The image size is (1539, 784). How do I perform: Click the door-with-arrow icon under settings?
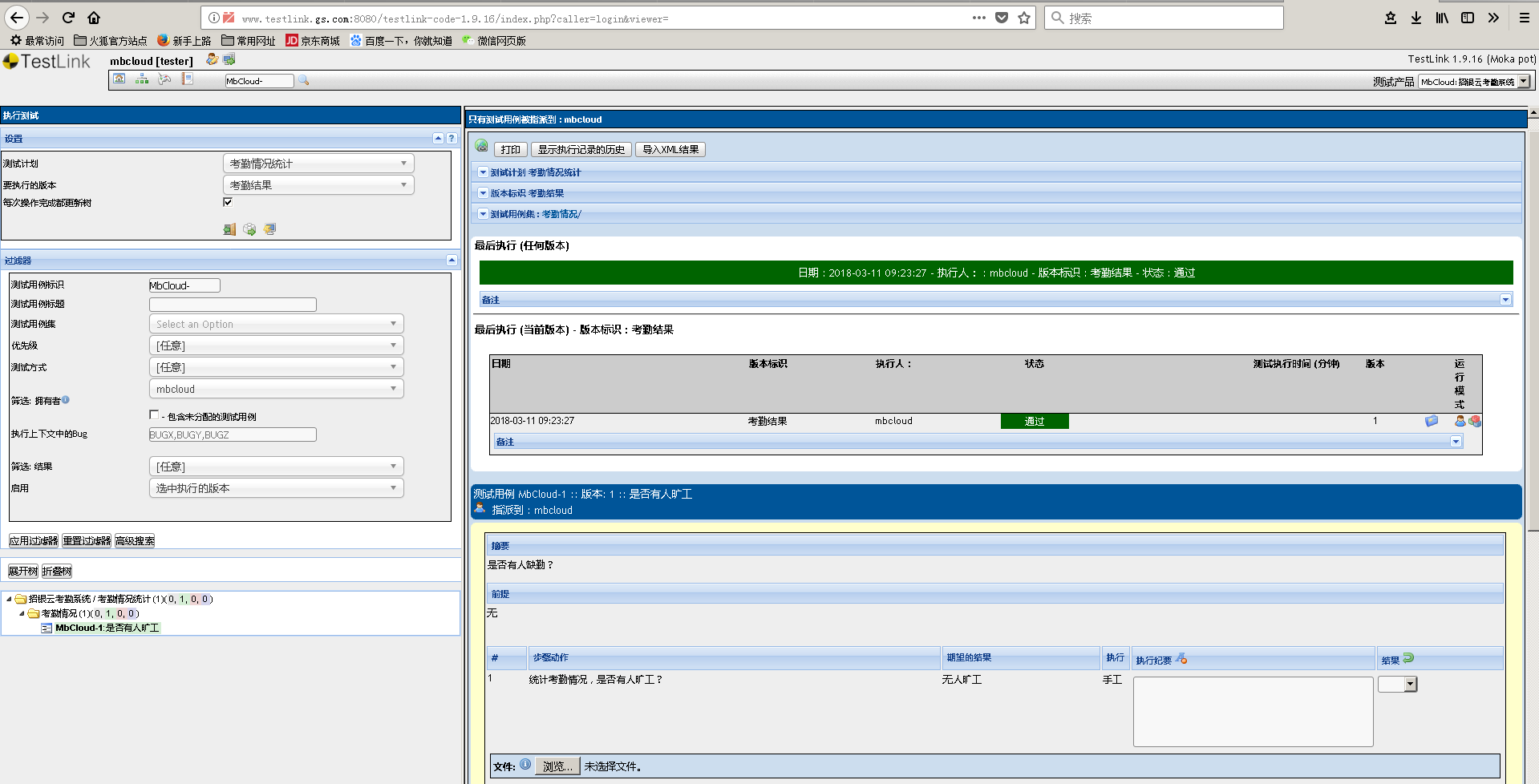point(229,229)
